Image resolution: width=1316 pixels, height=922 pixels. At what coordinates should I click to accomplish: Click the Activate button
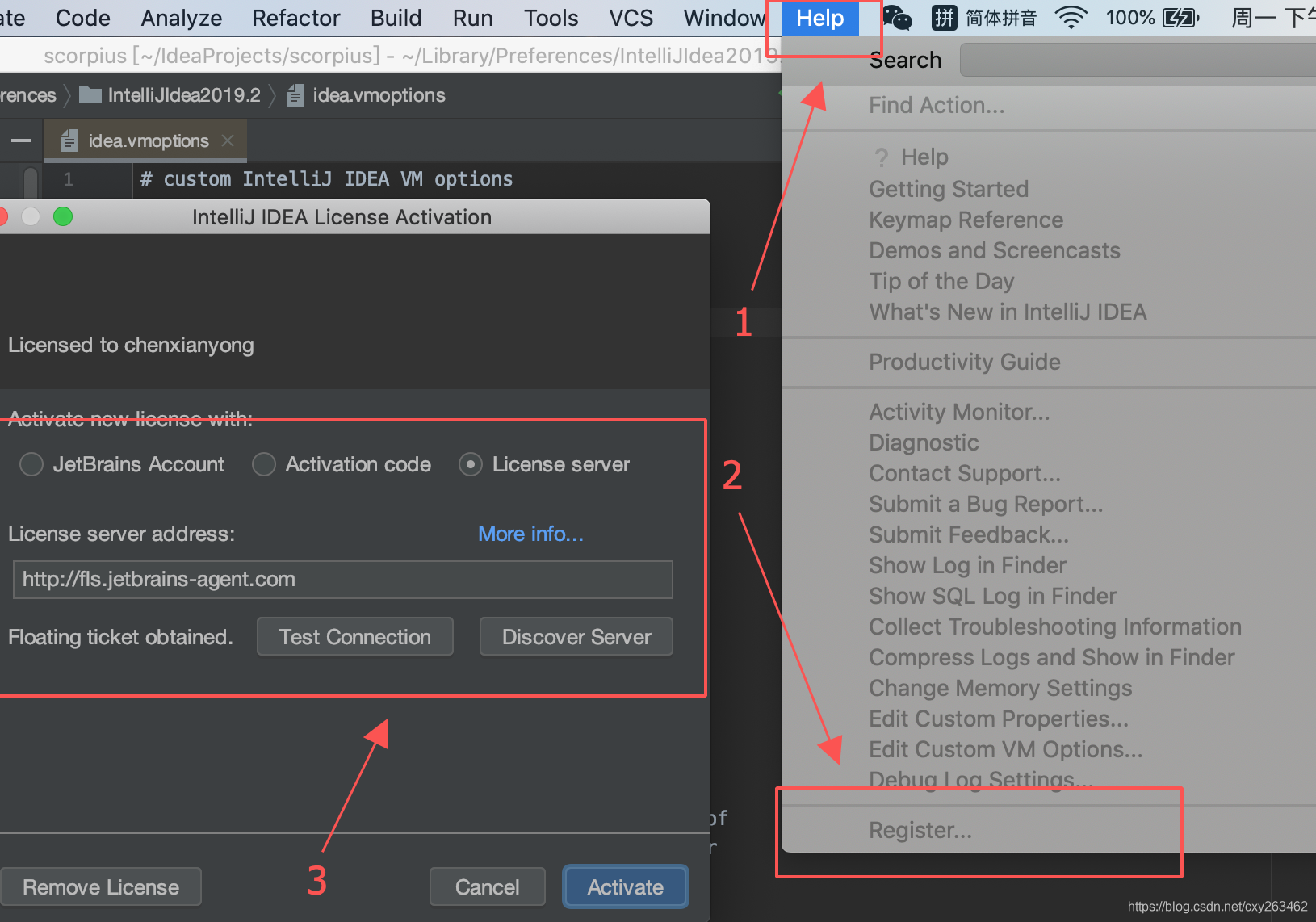[626, 887]
